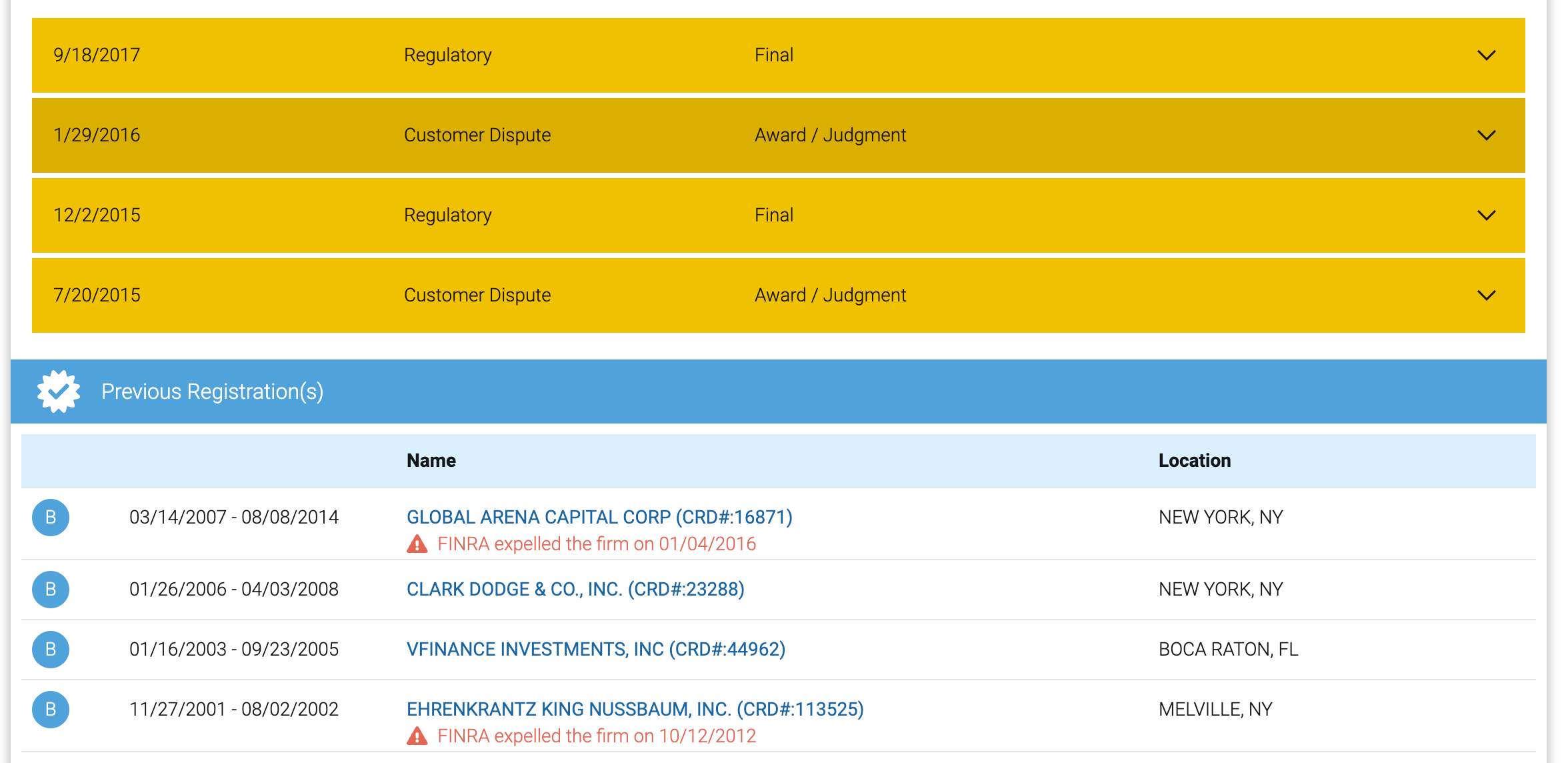Click the B badge for Clark Dodge & Co.
Viewport: 1568px width, 763px height.
tap(51, 590)
